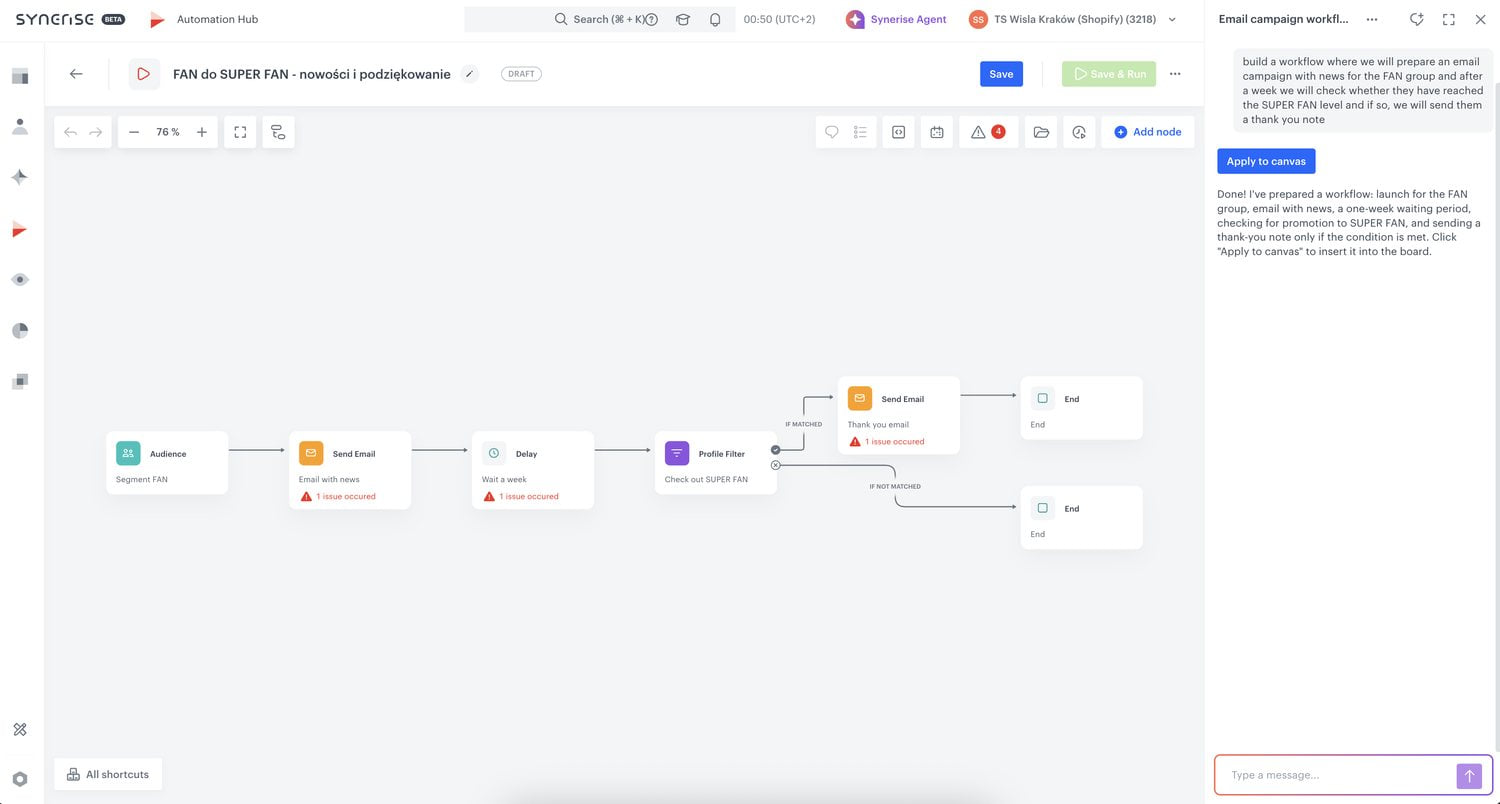Open the chat title options menu
1500x804 pixels.
point(1371,19)
